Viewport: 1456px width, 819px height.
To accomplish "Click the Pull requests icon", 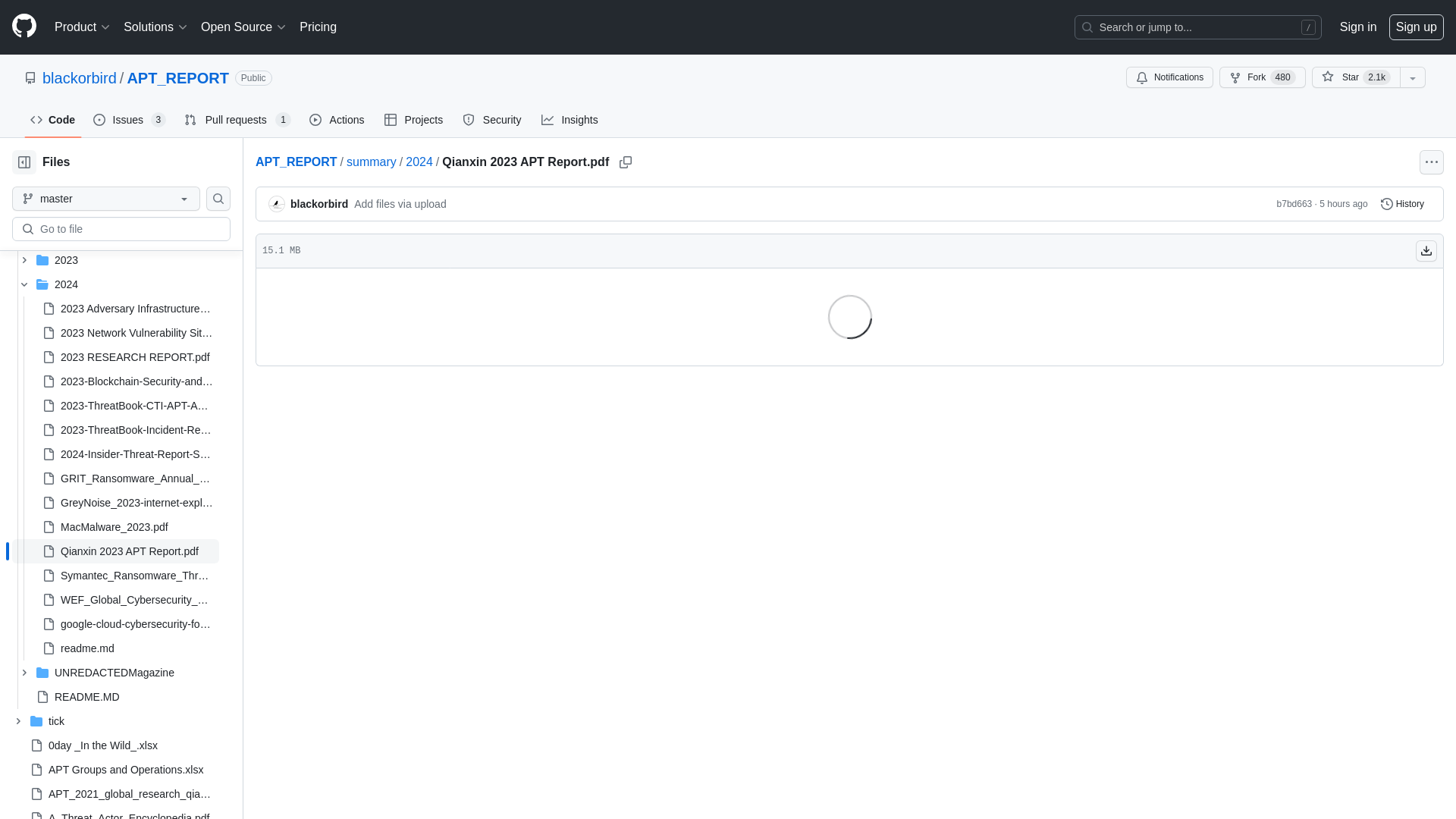I will point(191,120).
